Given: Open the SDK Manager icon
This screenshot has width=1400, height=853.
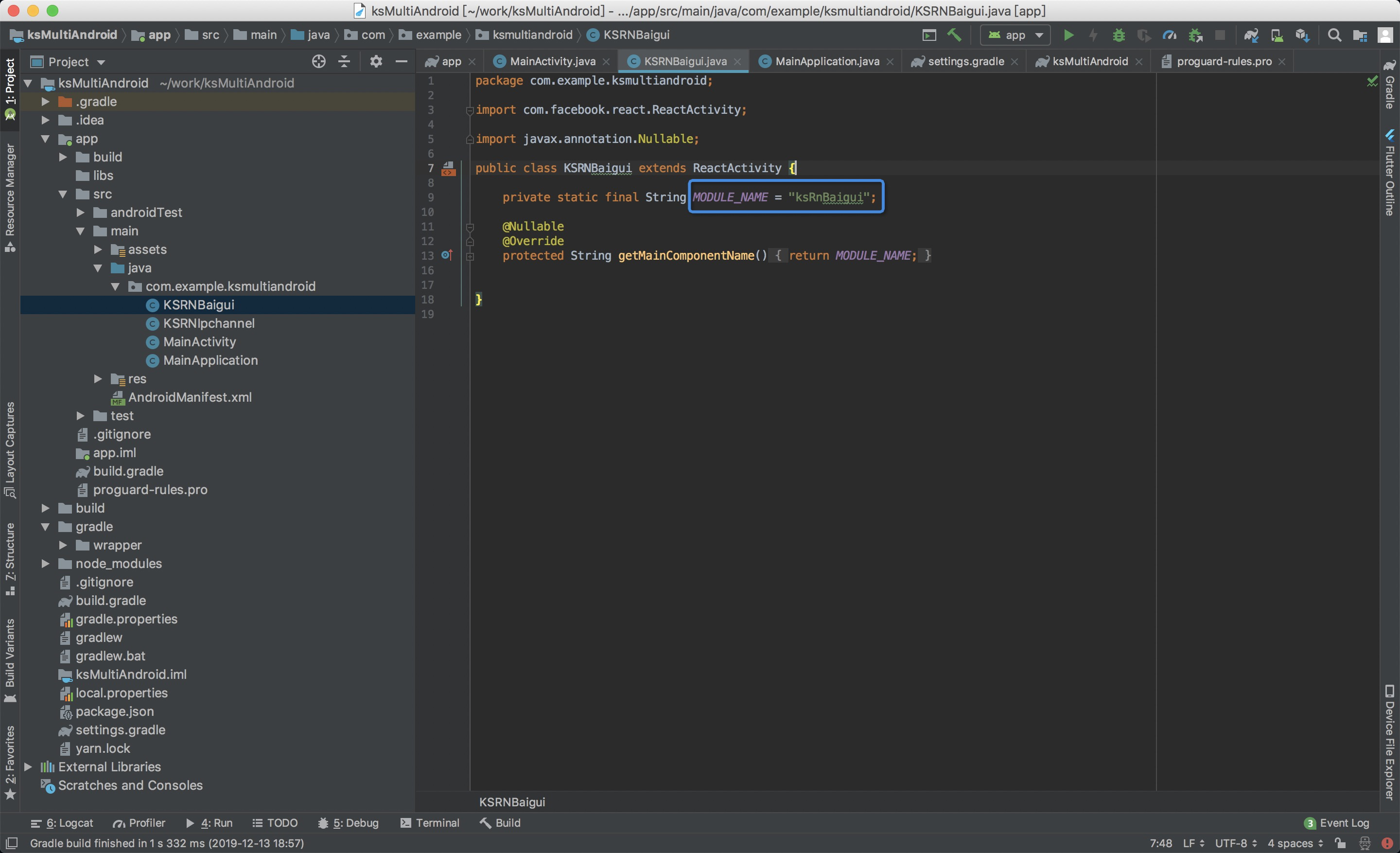Looking at the screenshot, I should click(1302, 35).
